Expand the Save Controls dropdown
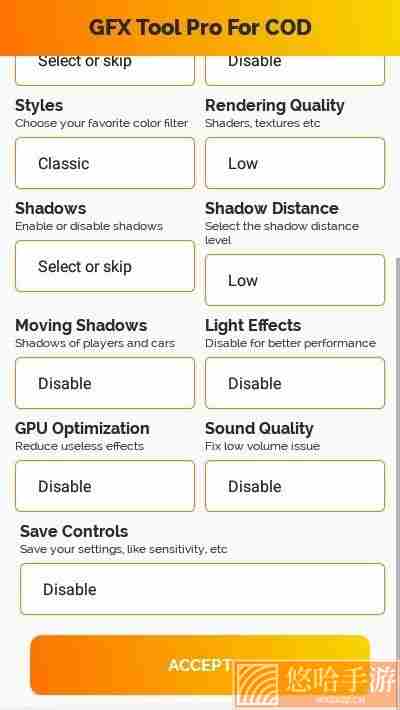The height and width of the screenshot is (710, 400). [202, 589]
